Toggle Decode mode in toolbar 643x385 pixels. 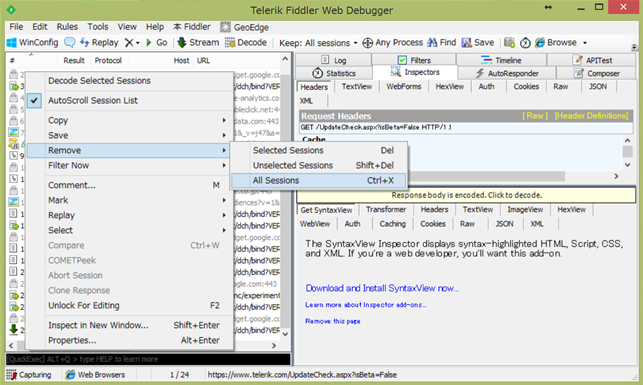coord(246,43)
